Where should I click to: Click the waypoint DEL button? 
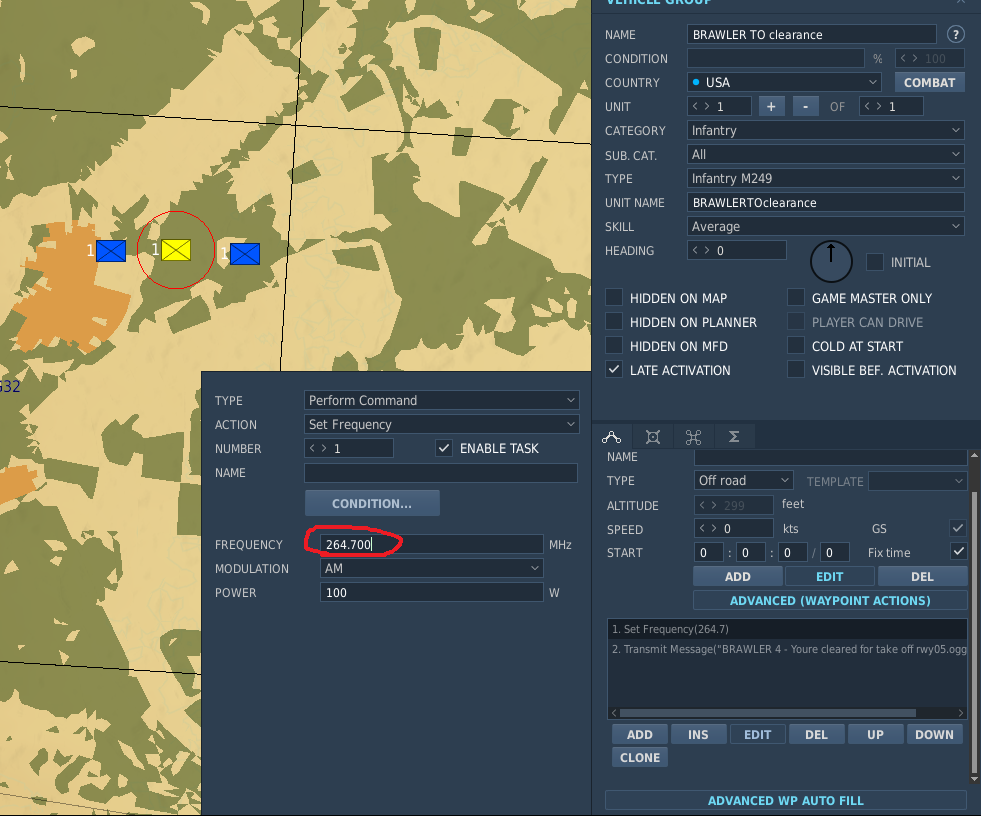[922, 576]
